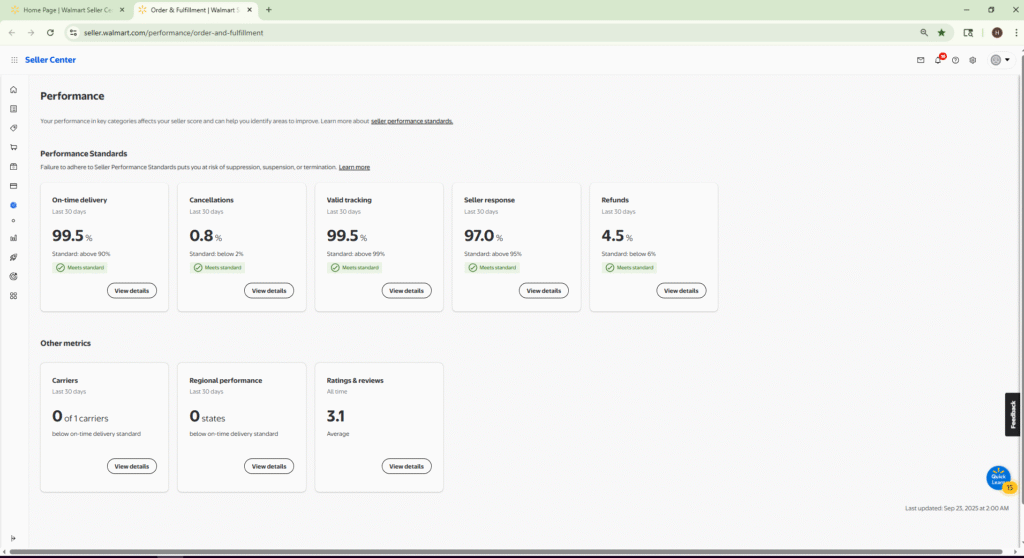Click the price tag icon in sidebar

[x=13, y=128]
